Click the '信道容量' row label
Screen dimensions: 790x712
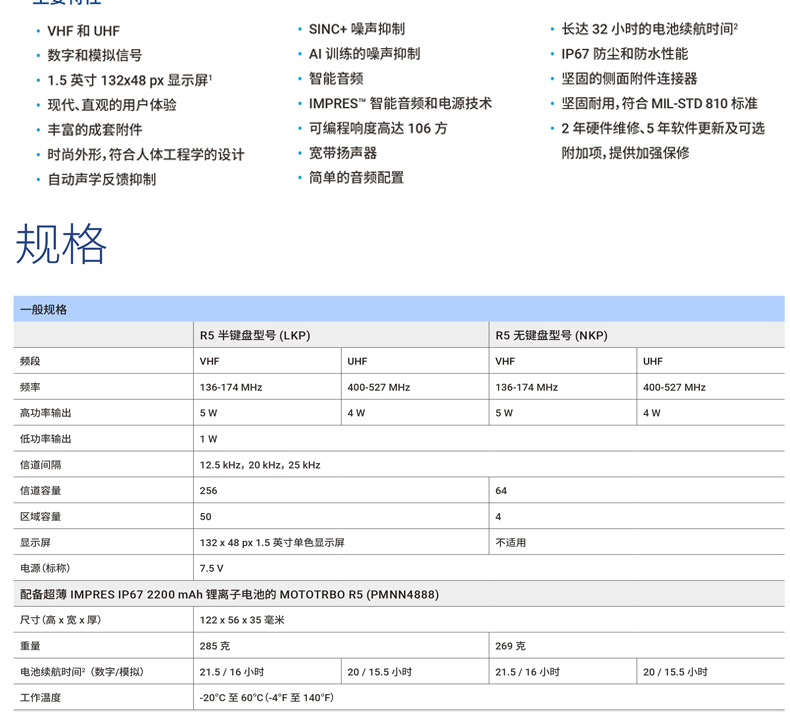coord(40,491)
